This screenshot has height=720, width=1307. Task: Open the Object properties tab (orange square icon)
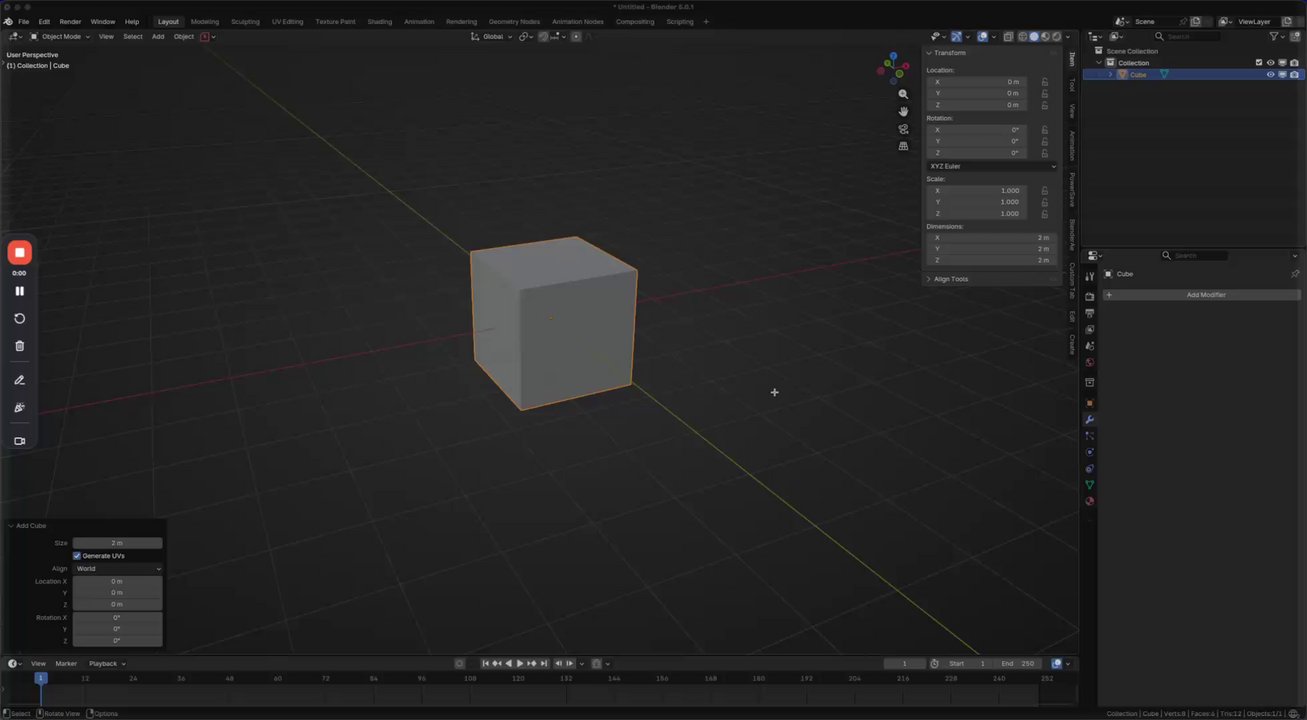(x=1090, y=403)
